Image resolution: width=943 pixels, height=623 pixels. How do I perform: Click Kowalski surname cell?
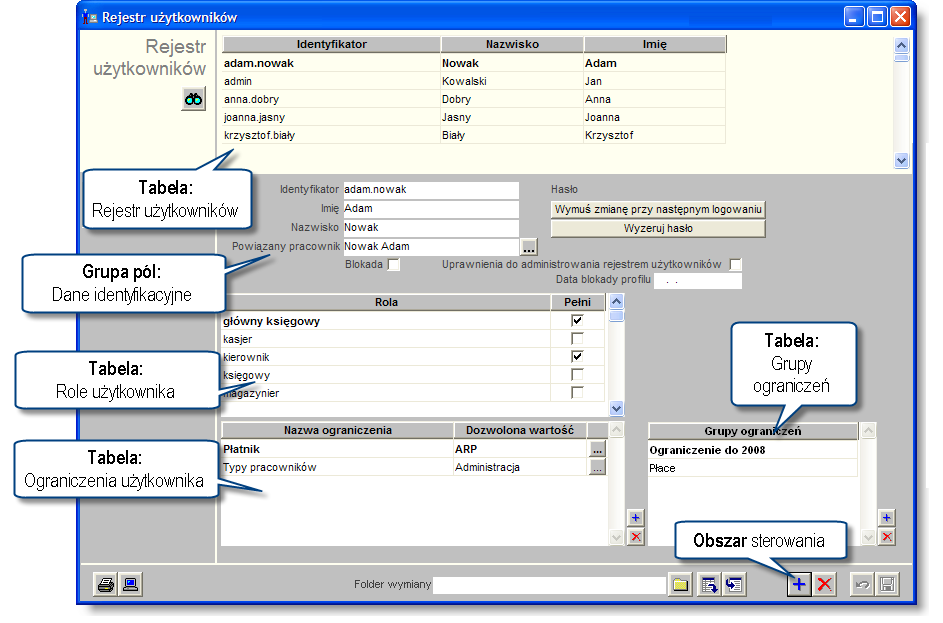coord(512,81)
